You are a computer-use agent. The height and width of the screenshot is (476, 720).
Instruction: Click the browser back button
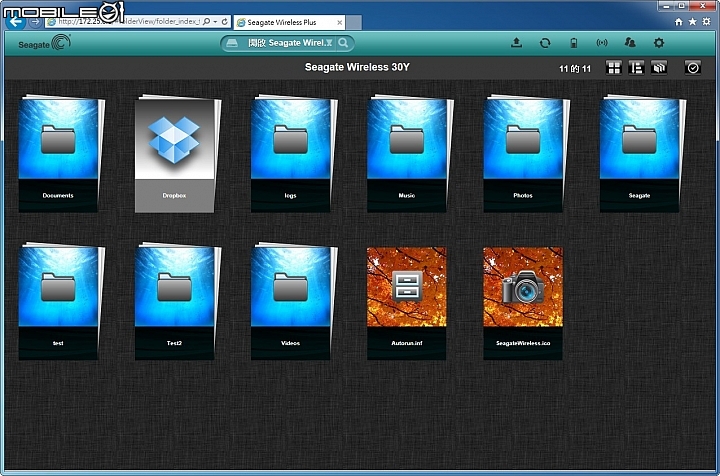click(x=15, y=22)
